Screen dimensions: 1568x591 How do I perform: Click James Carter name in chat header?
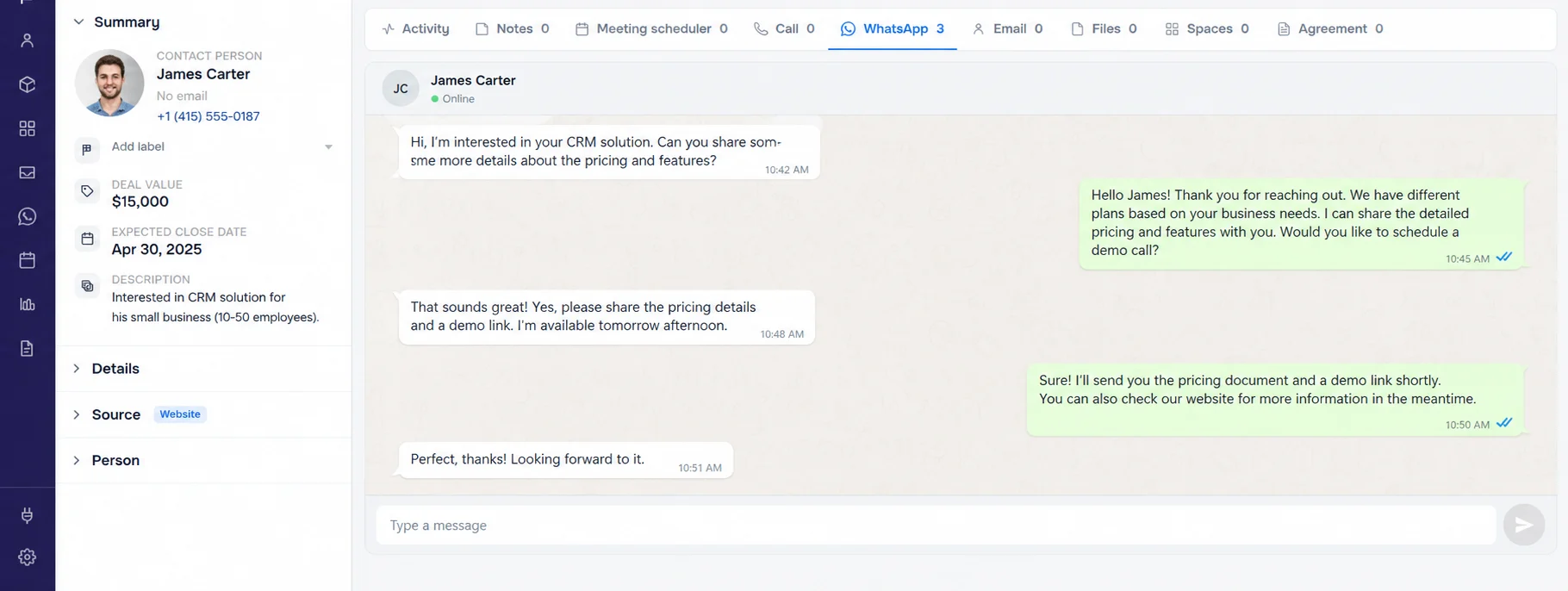click(x=473, y=80)
